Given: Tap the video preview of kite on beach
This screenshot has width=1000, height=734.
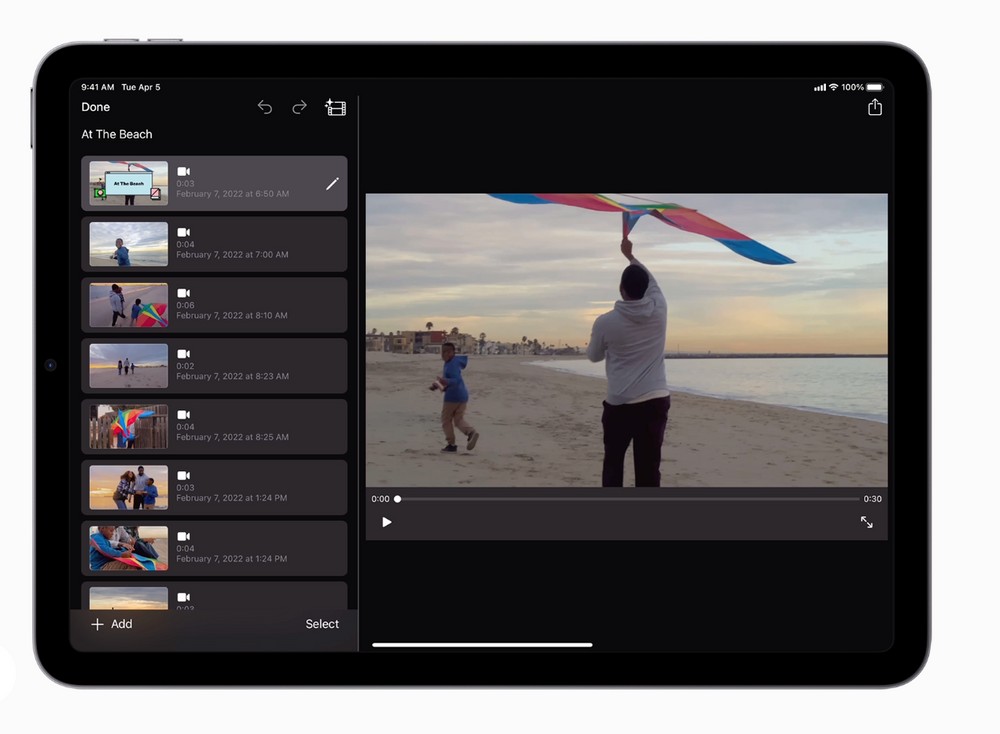Looking at the screenshot, I should pyautogui.click(x=626, y=340).
